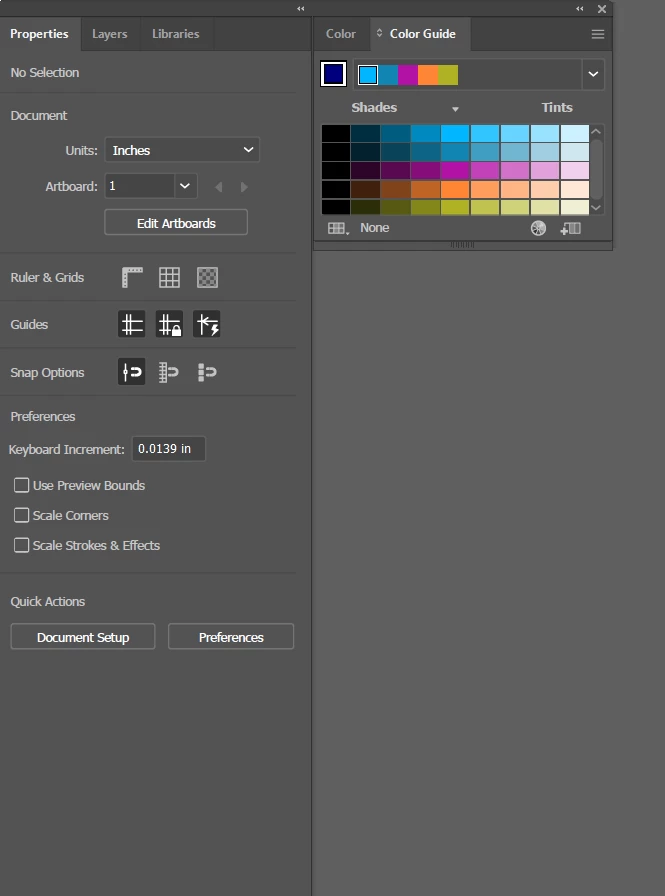Click the Tints column header label
The image size is (665, 896).
coord(557,107)
